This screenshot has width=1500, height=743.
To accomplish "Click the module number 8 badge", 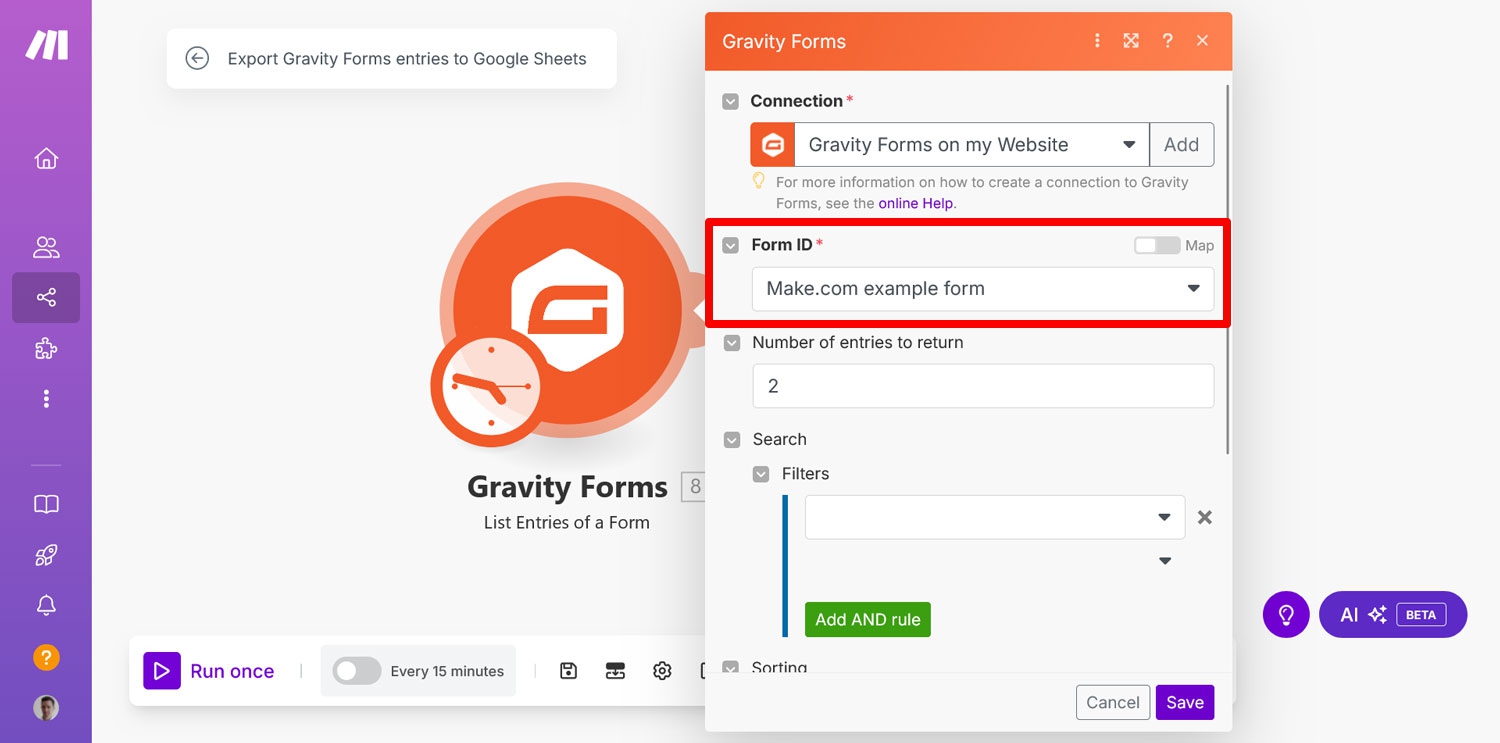I will pyautogui.click(x=693, y=487).
